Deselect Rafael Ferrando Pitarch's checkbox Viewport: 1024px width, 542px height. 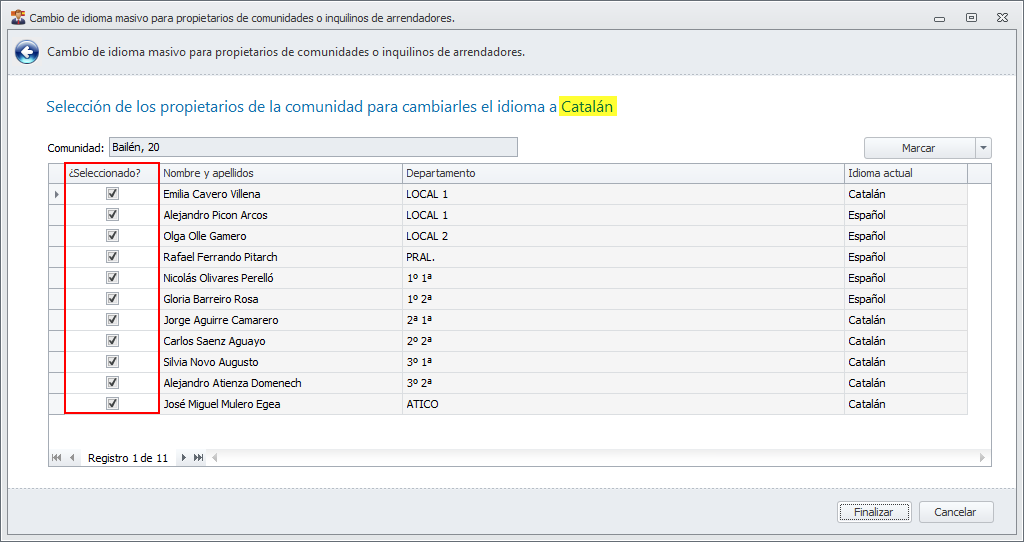coord(112,257)
